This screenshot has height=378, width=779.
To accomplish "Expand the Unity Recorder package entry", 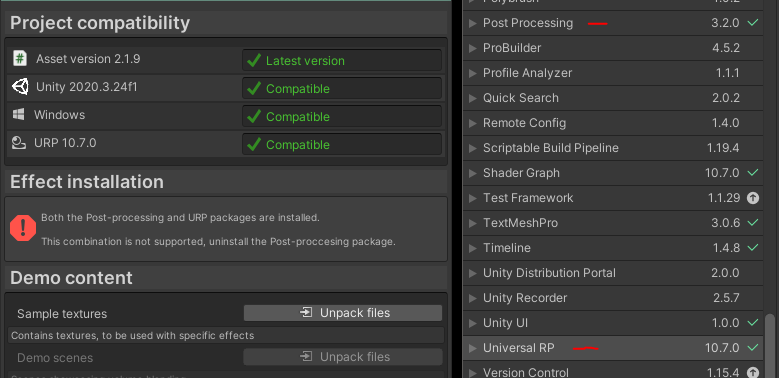I will 472,298.
